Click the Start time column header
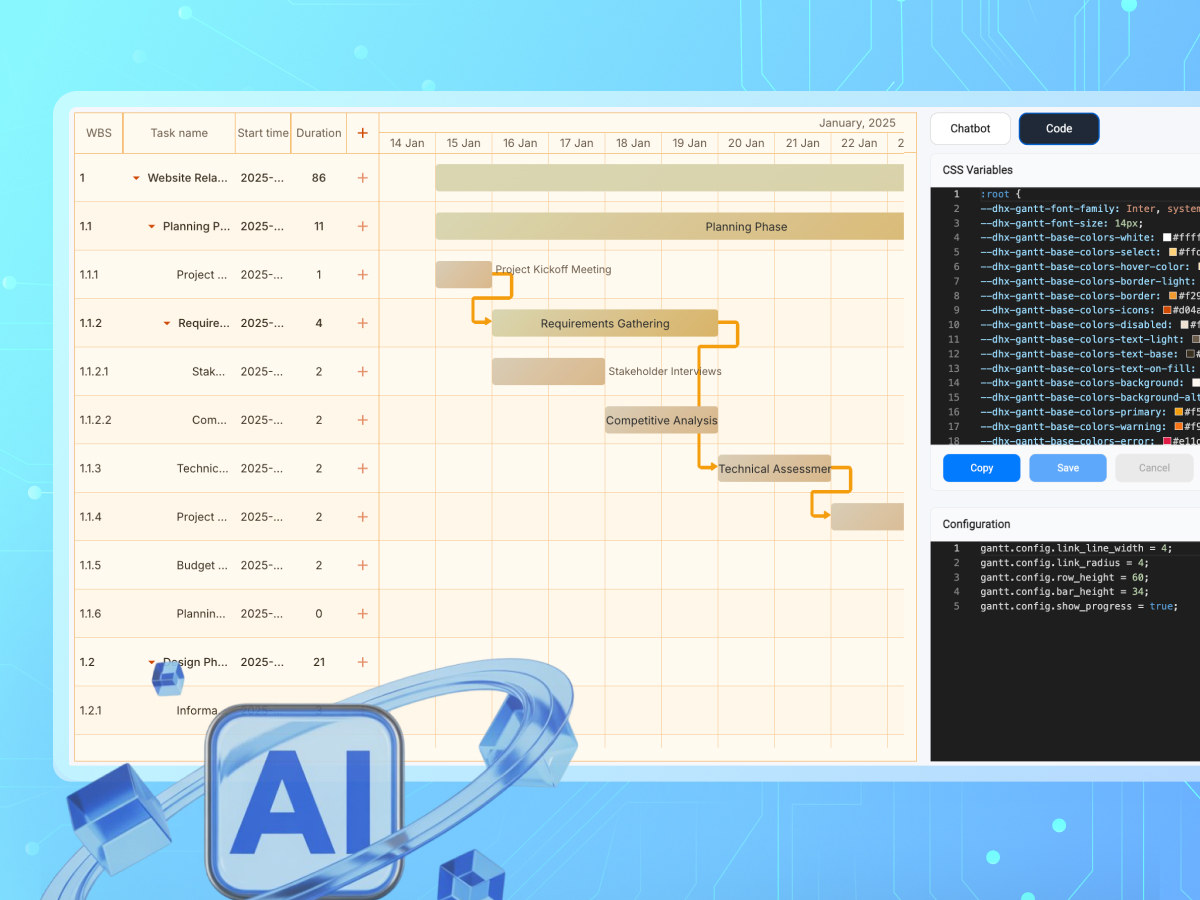 pos(263,133)
